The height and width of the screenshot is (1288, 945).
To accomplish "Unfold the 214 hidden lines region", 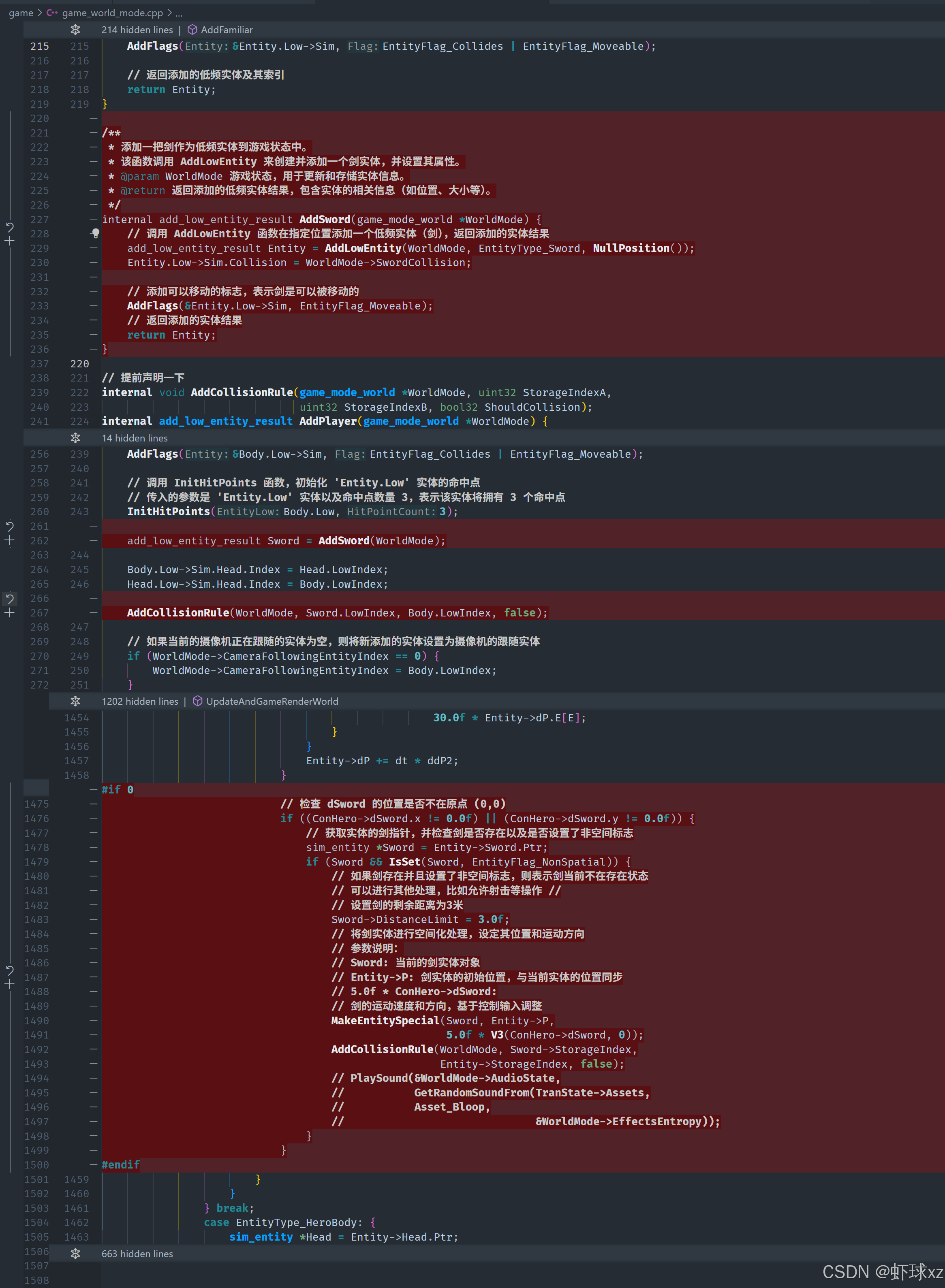I will pos(75,30).
